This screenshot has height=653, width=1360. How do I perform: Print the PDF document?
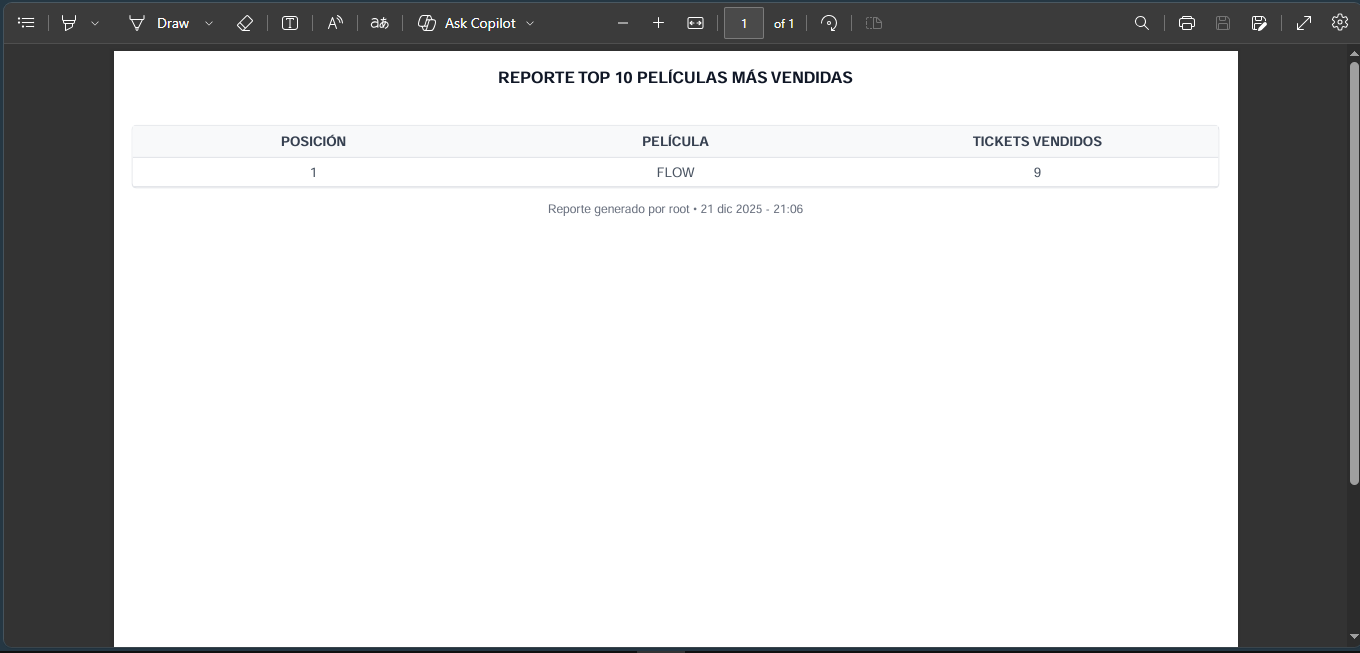pos(1187,23)
